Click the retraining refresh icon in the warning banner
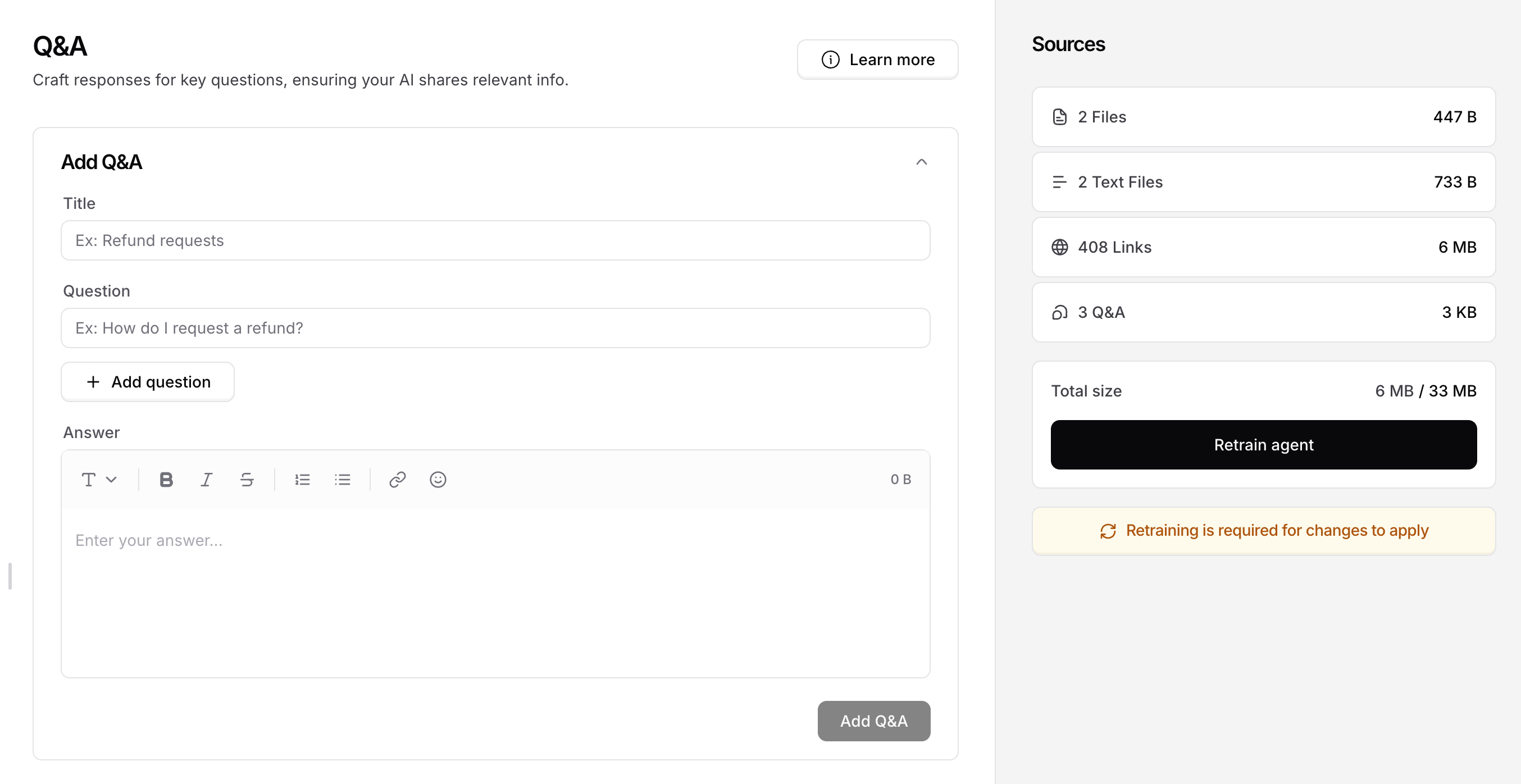The width and height of the screenshot is (1521, 784). click(x=1108, y=531)
